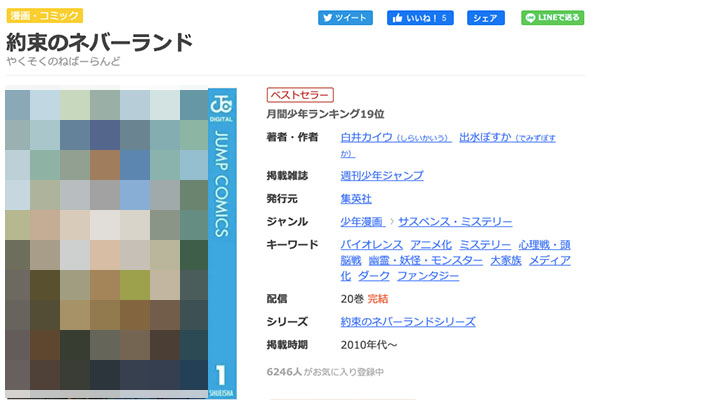Screen dimensions: 720x400
Task: Open author 出水ぽすか link
Action: pos(483,137)
